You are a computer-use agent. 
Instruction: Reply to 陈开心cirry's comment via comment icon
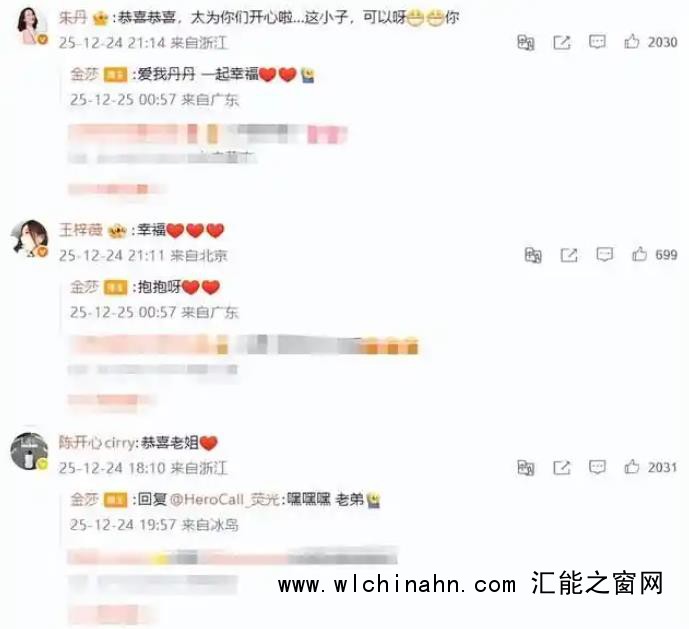[597, 467]
